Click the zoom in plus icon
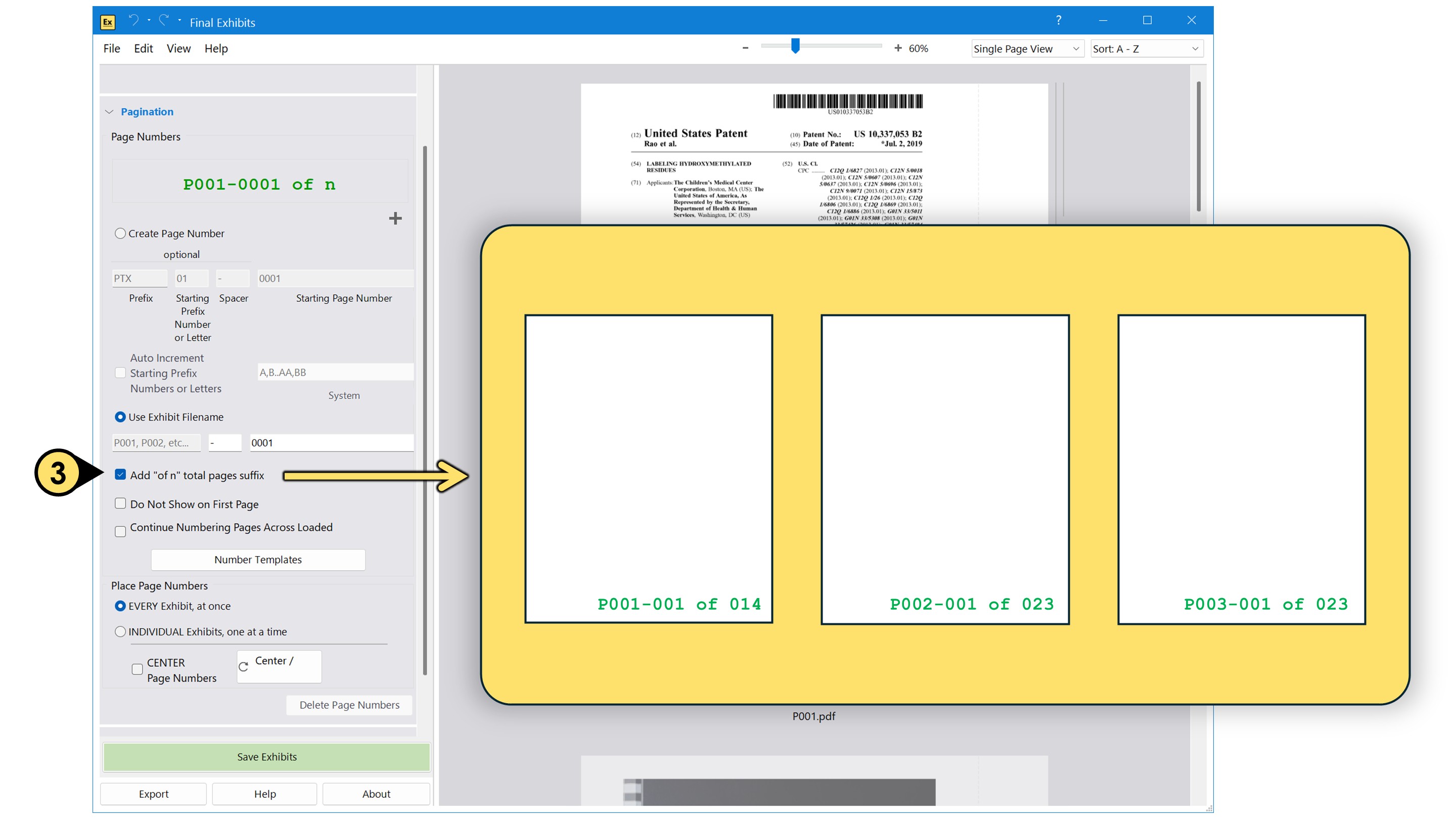This screenshot has height=819, width=1456. tap(897, 48)
